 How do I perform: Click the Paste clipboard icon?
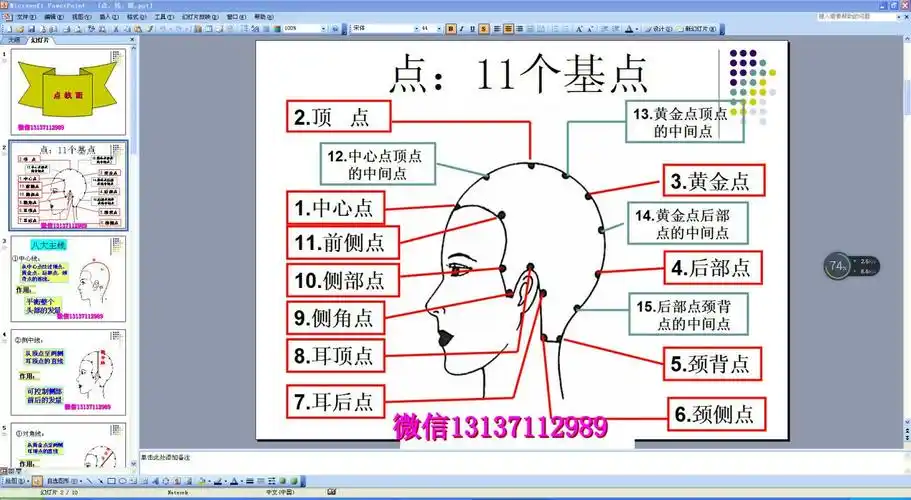pos(138,28)
